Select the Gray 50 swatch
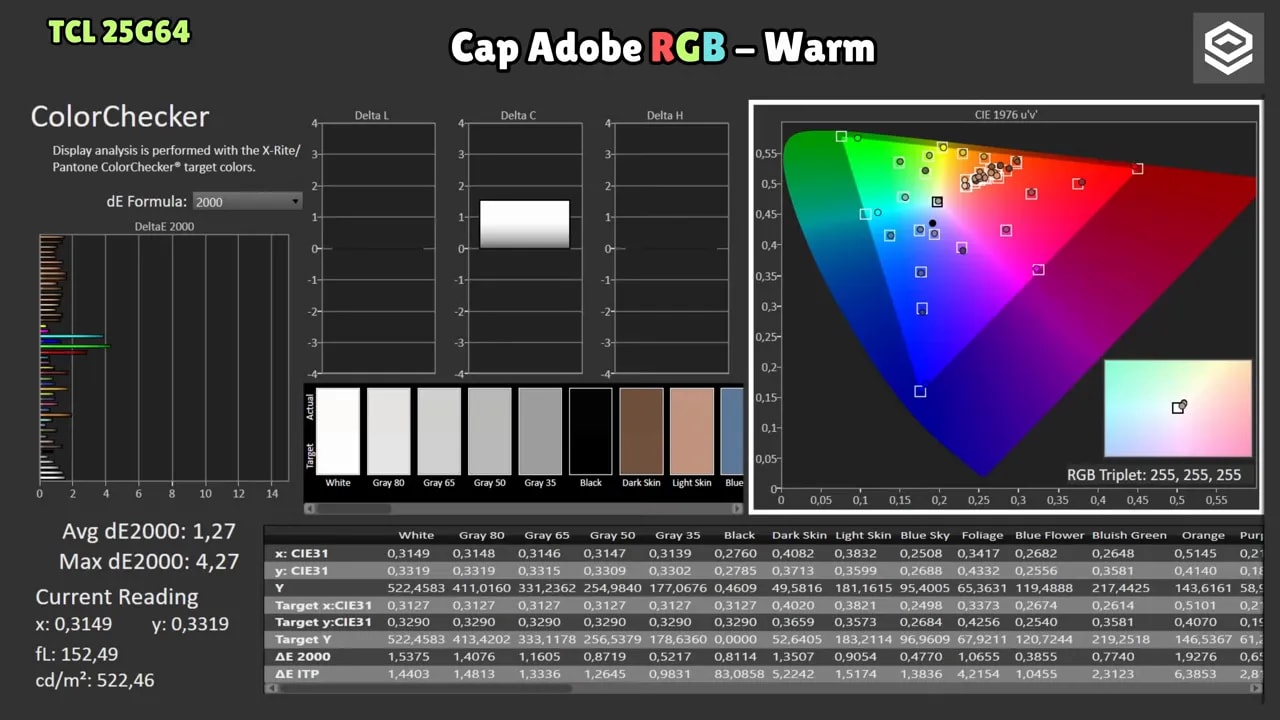 pyautogui.click(x=490, y=431)
